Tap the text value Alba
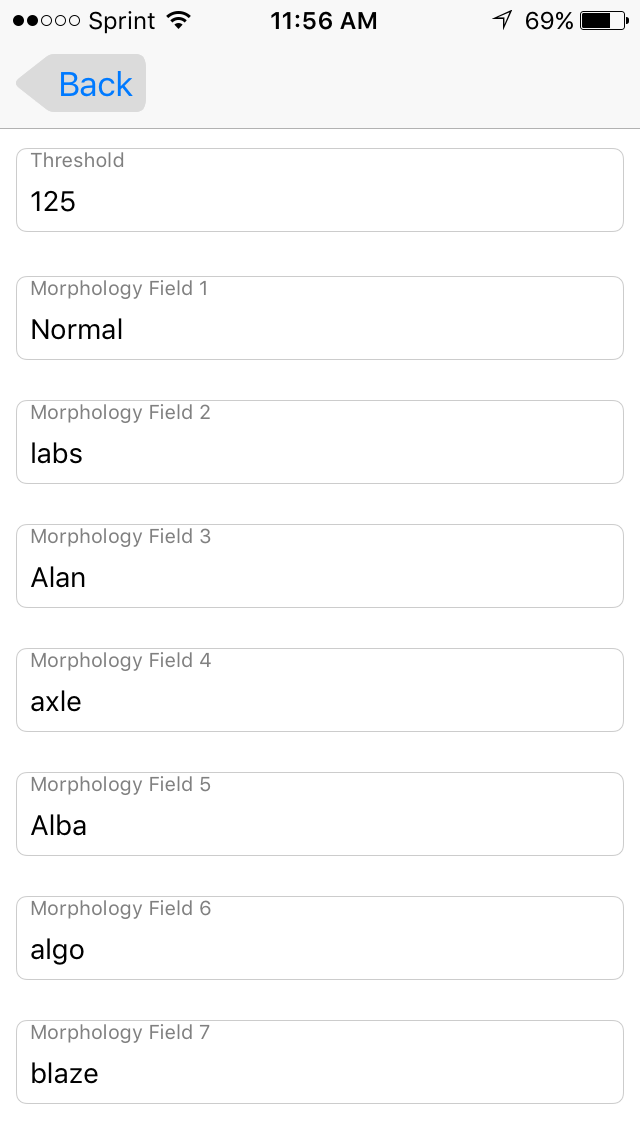This screenshot has height=1136, width=640. (x=59, y=826)
